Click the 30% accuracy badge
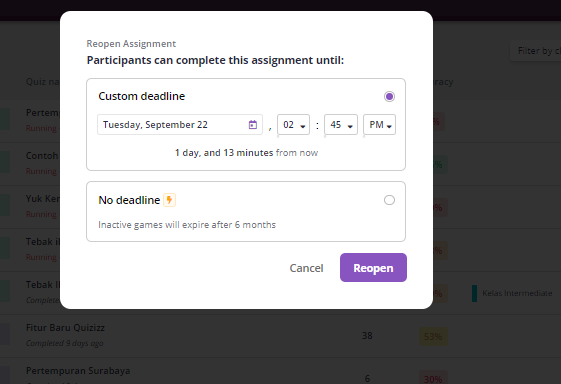The height and width of the screenshot is (384, 561). click(x=433, y=379)
